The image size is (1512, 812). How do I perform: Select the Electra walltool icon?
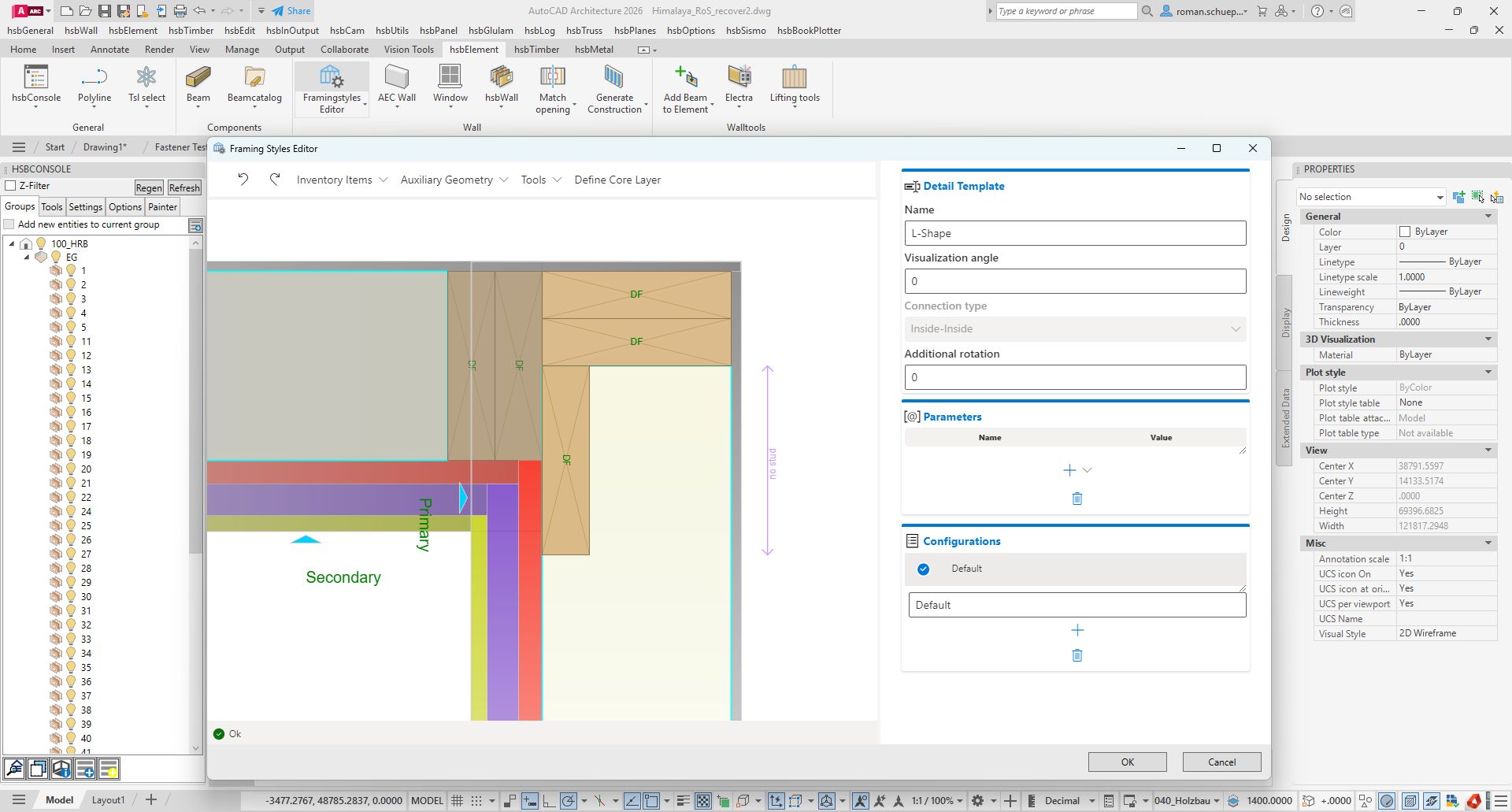(x=739, y=78)
